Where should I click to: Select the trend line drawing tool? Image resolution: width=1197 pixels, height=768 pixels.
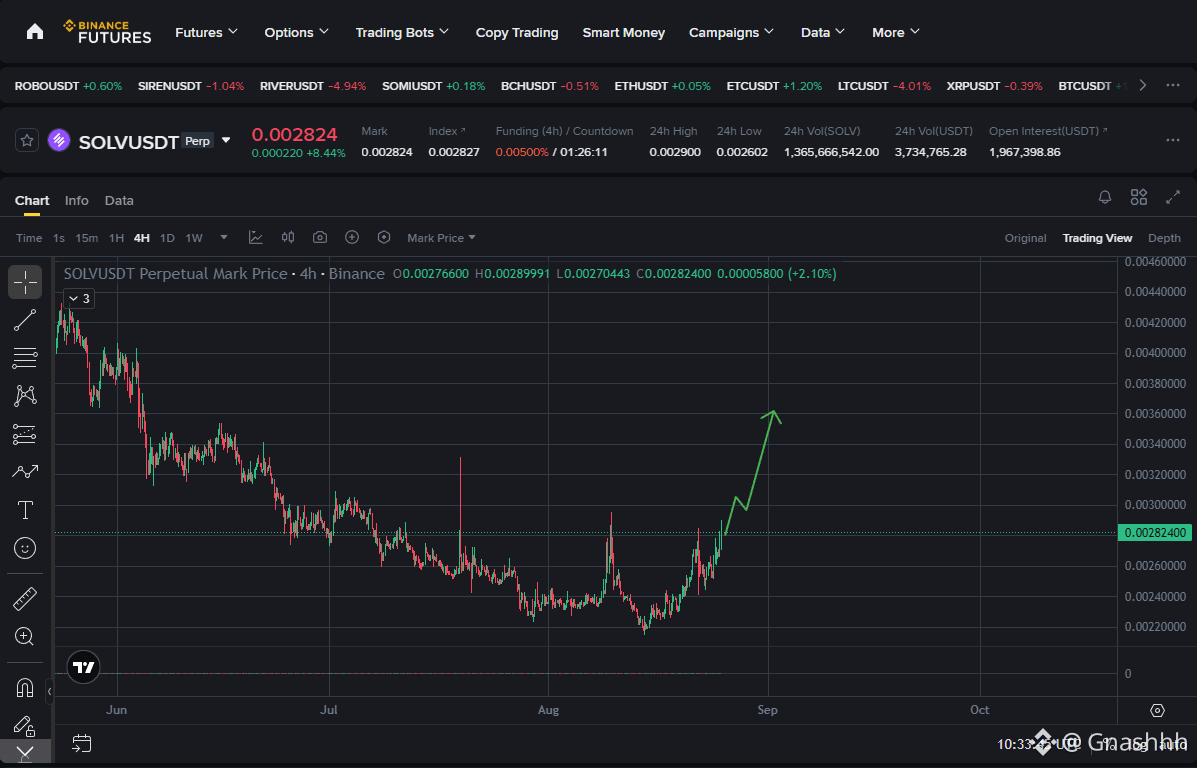point(25,320)
